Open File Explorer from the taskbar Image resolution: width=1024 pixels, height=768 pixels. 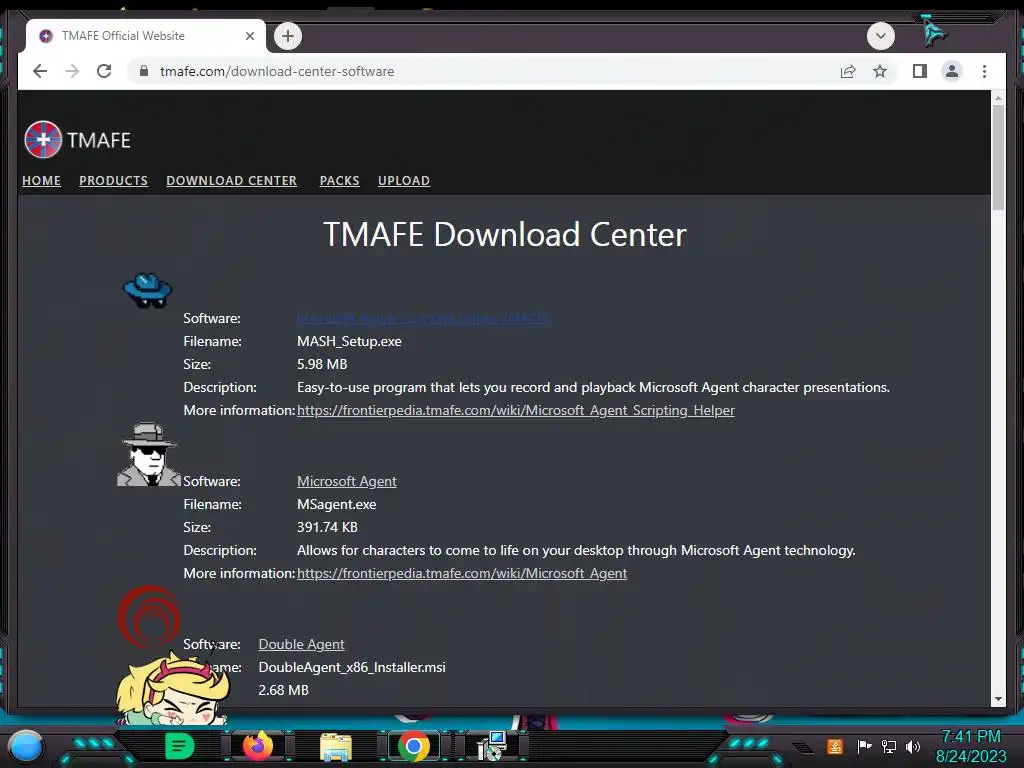tap(336, 747)
